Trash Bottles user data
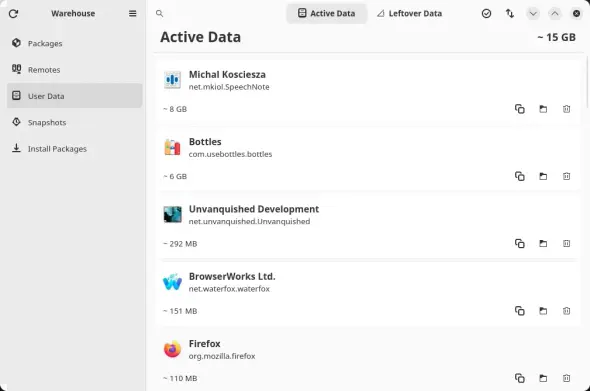Viewport: 590px width, 391px height. click(x=566, y=176)
